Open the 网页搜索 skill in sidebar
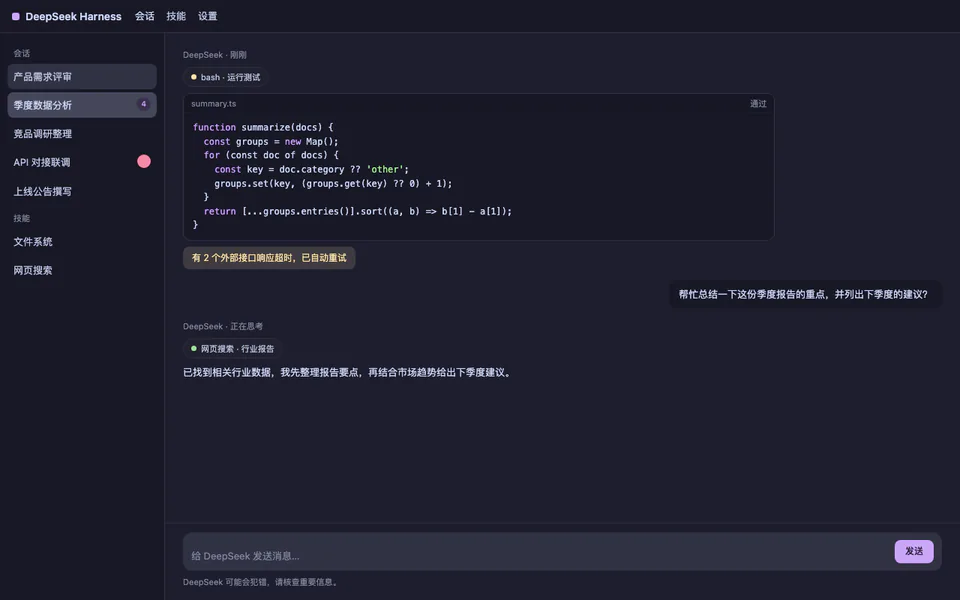This screenshot has width=960, height=600. (x=82, y=270)
